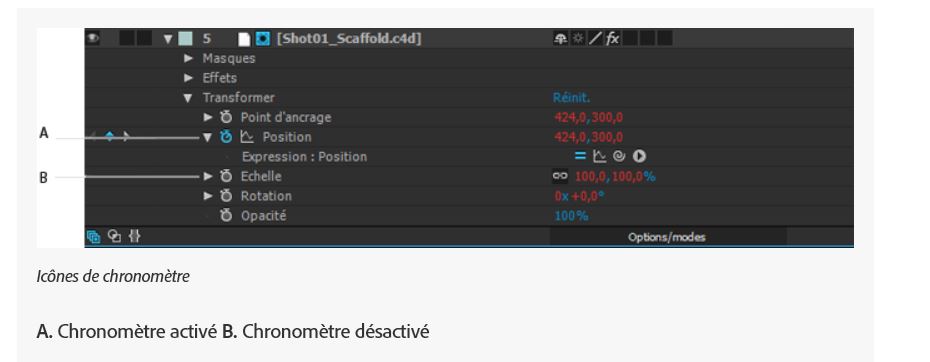
Task: Expand the Masques group
Action: [189, 59]
